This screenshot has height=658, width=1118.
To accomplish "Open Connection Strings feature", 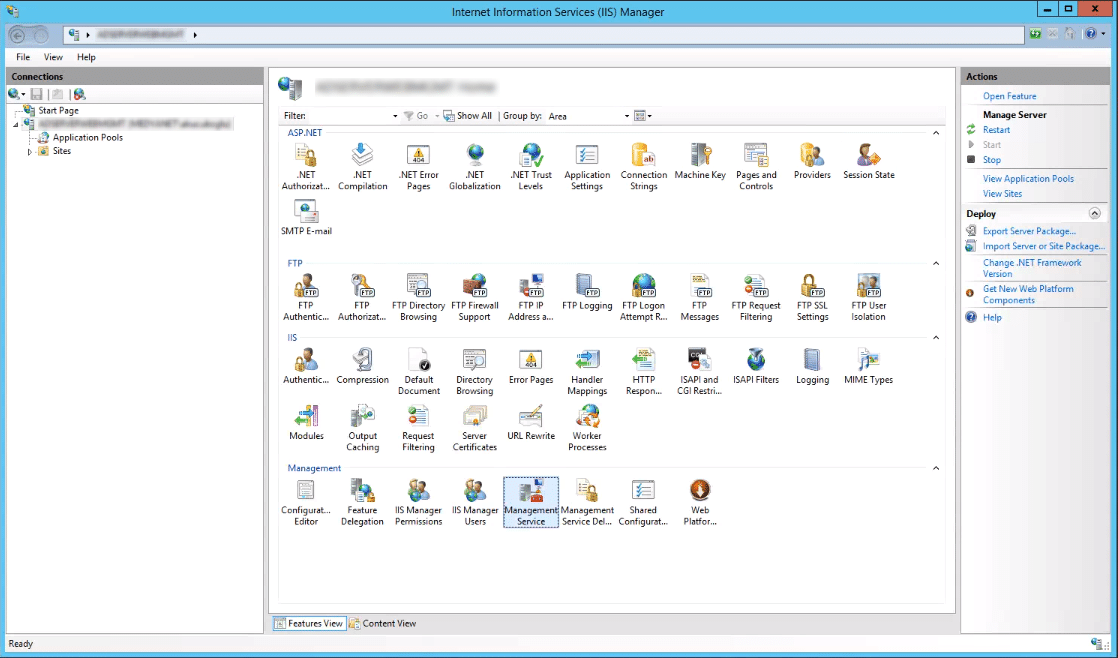I will point(643,167).
